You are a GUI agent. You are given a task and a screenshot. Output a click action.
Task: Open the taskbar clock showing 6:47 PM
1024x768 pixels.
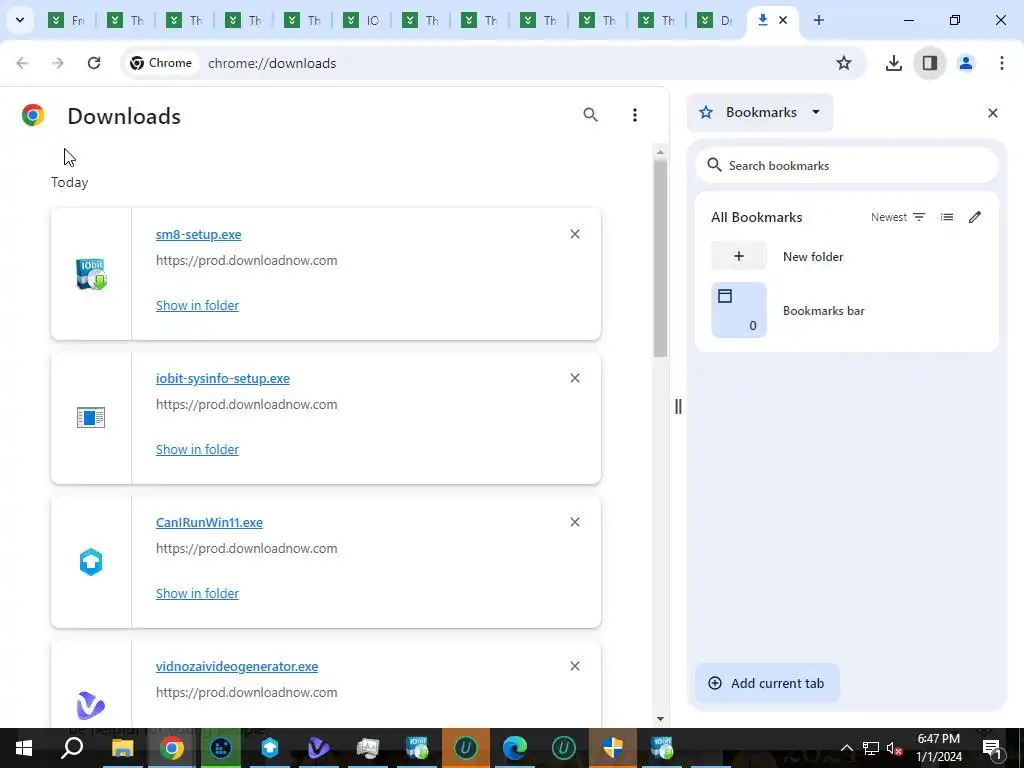tap(939, 748)
